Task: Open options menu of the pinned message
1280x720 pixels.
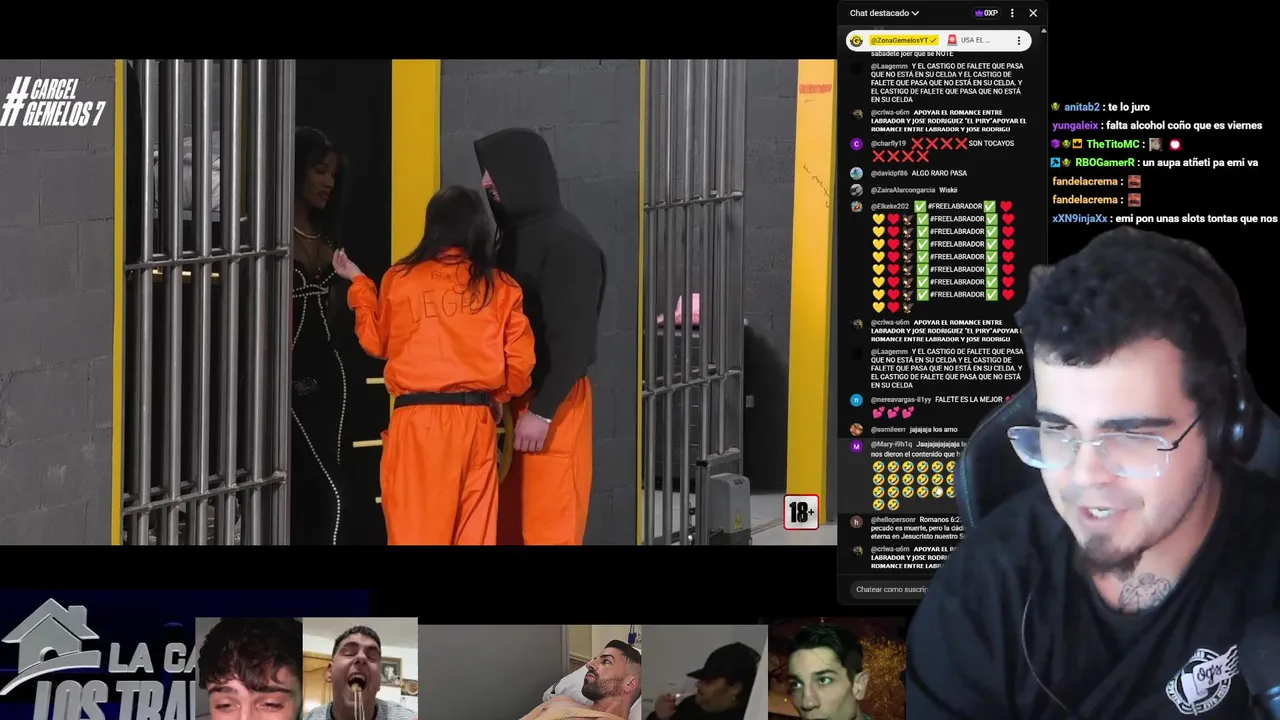Action: click(x=1019, y=41)
